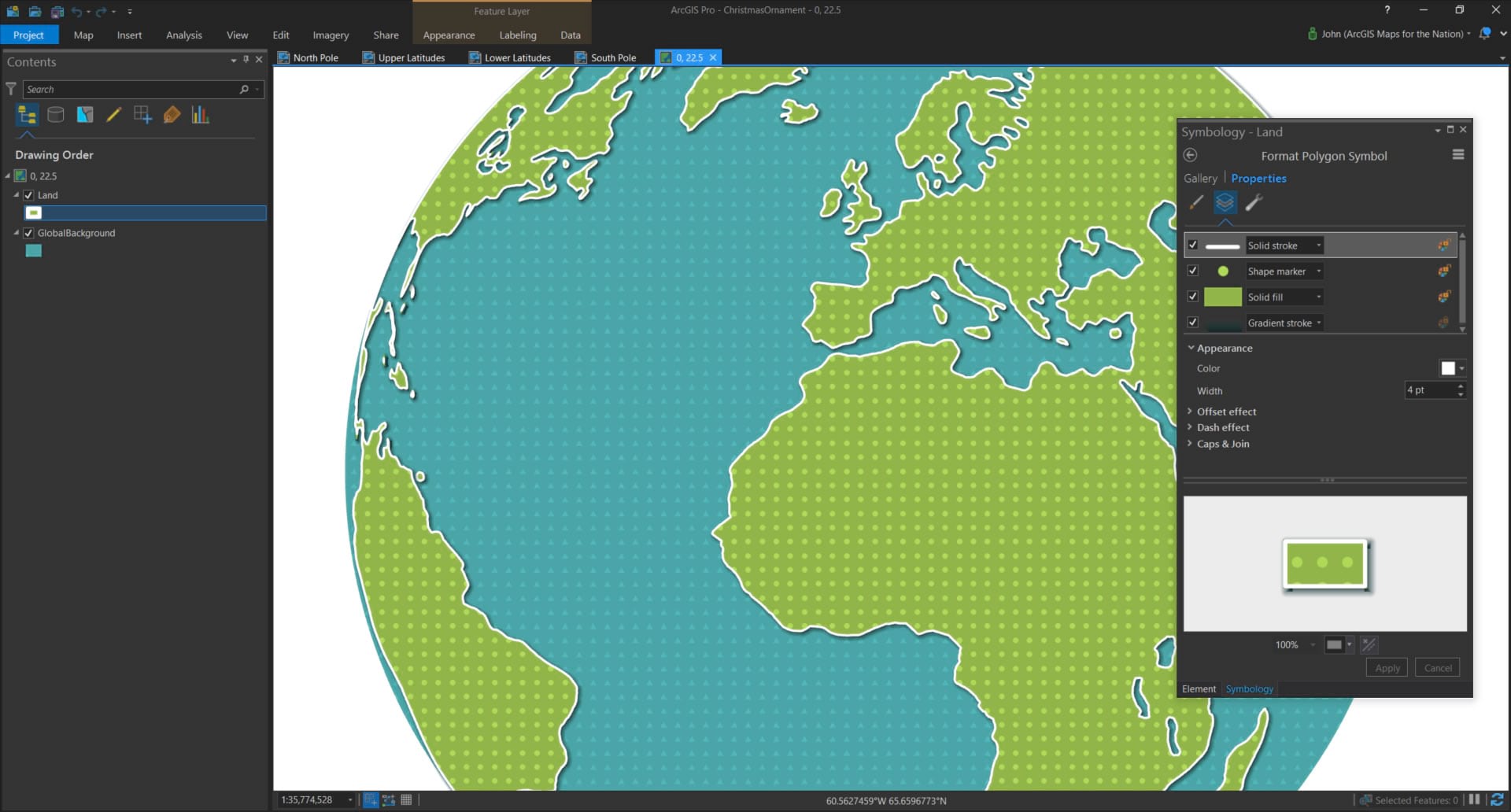Open the Insert ribbon tab
The height and width of the screenshot is (812, 1511).
[129, 35]
